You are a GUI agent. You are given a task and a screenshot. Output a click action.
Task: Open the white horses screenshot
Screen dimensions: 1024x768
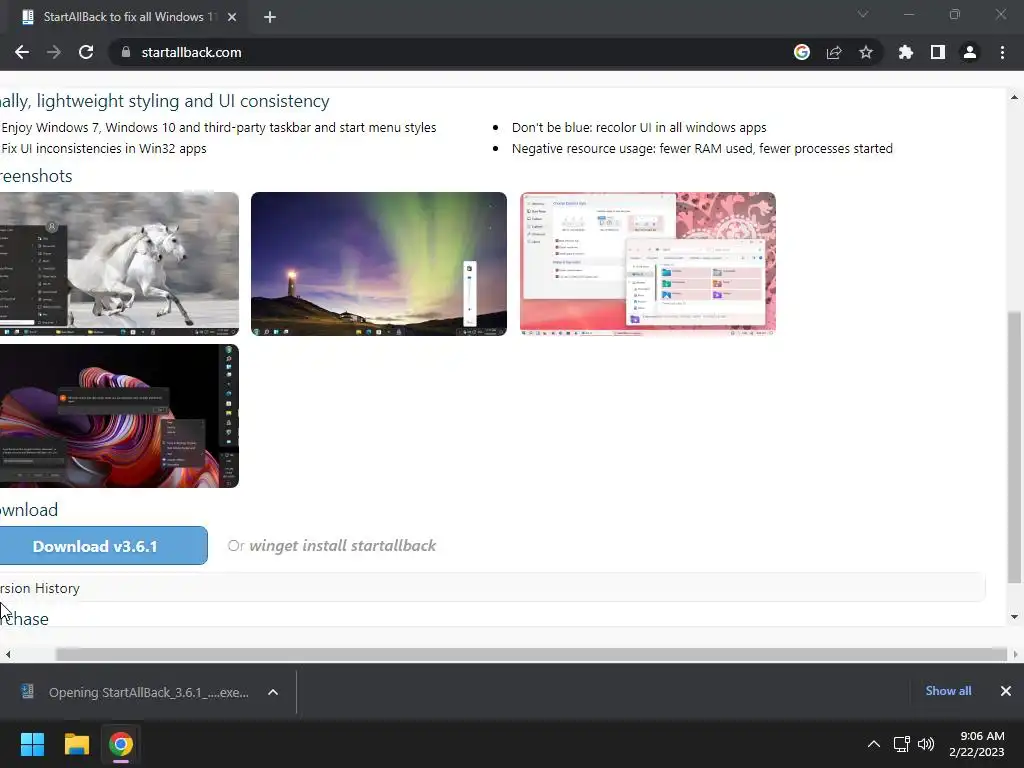120,264
